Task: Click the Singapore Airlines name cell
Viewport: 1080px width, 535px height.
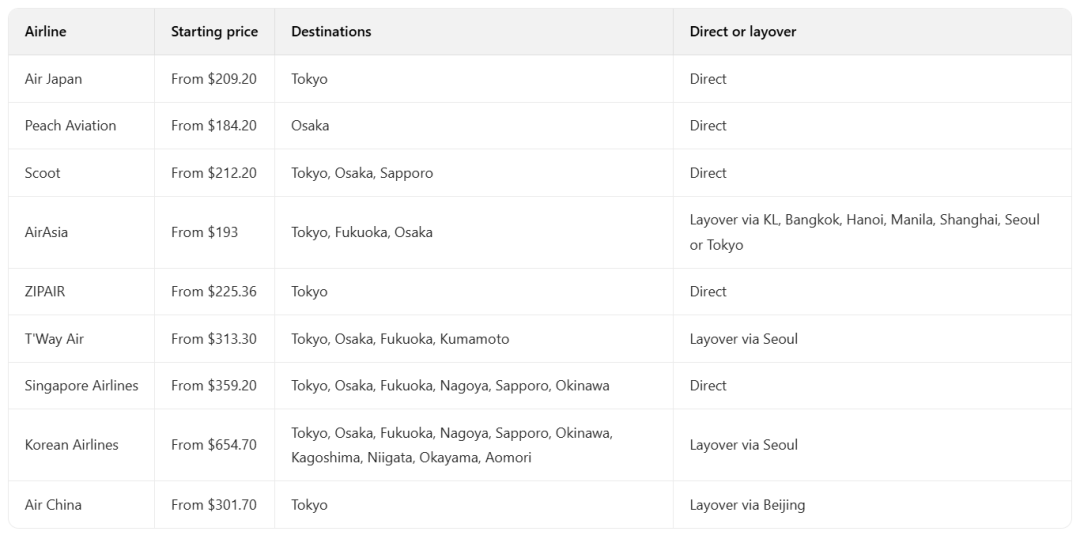Action: 81,386
